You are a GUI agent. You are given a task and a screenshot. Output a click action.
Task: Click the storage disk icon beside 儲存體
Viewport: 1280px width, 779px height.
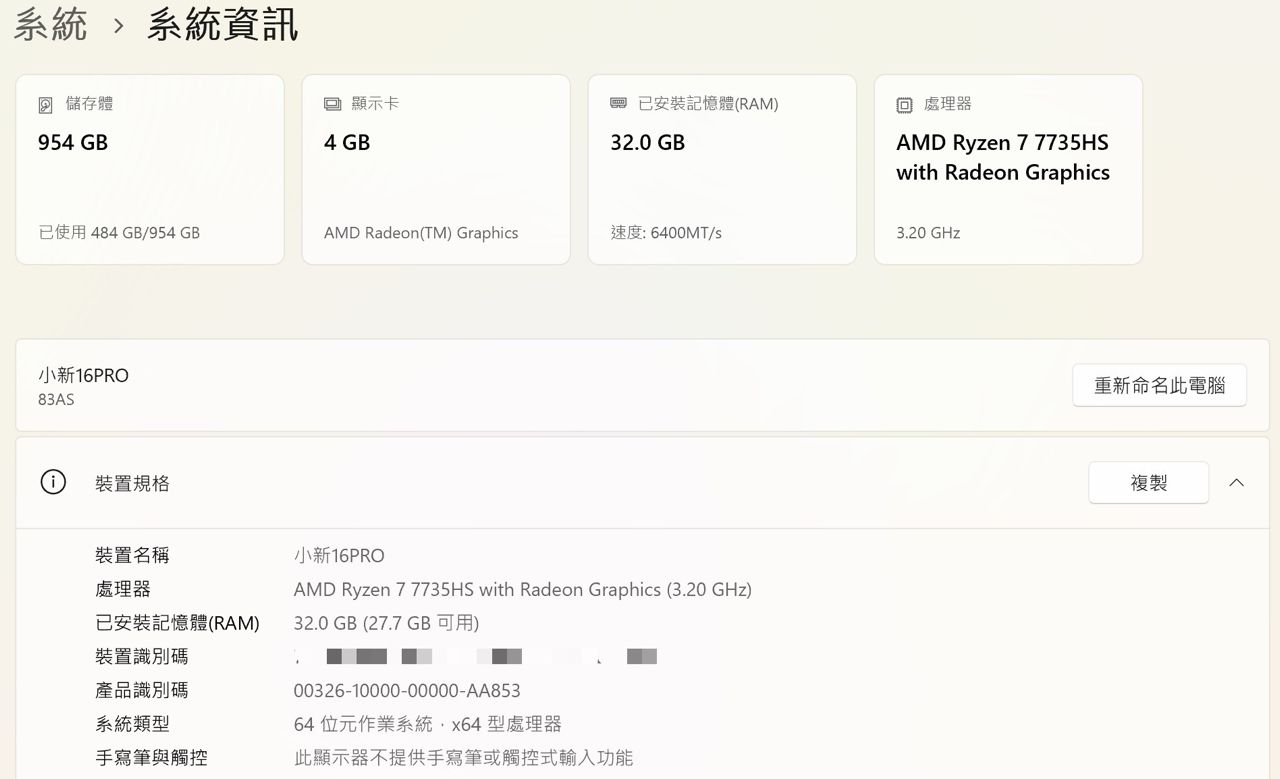[46, 105]
